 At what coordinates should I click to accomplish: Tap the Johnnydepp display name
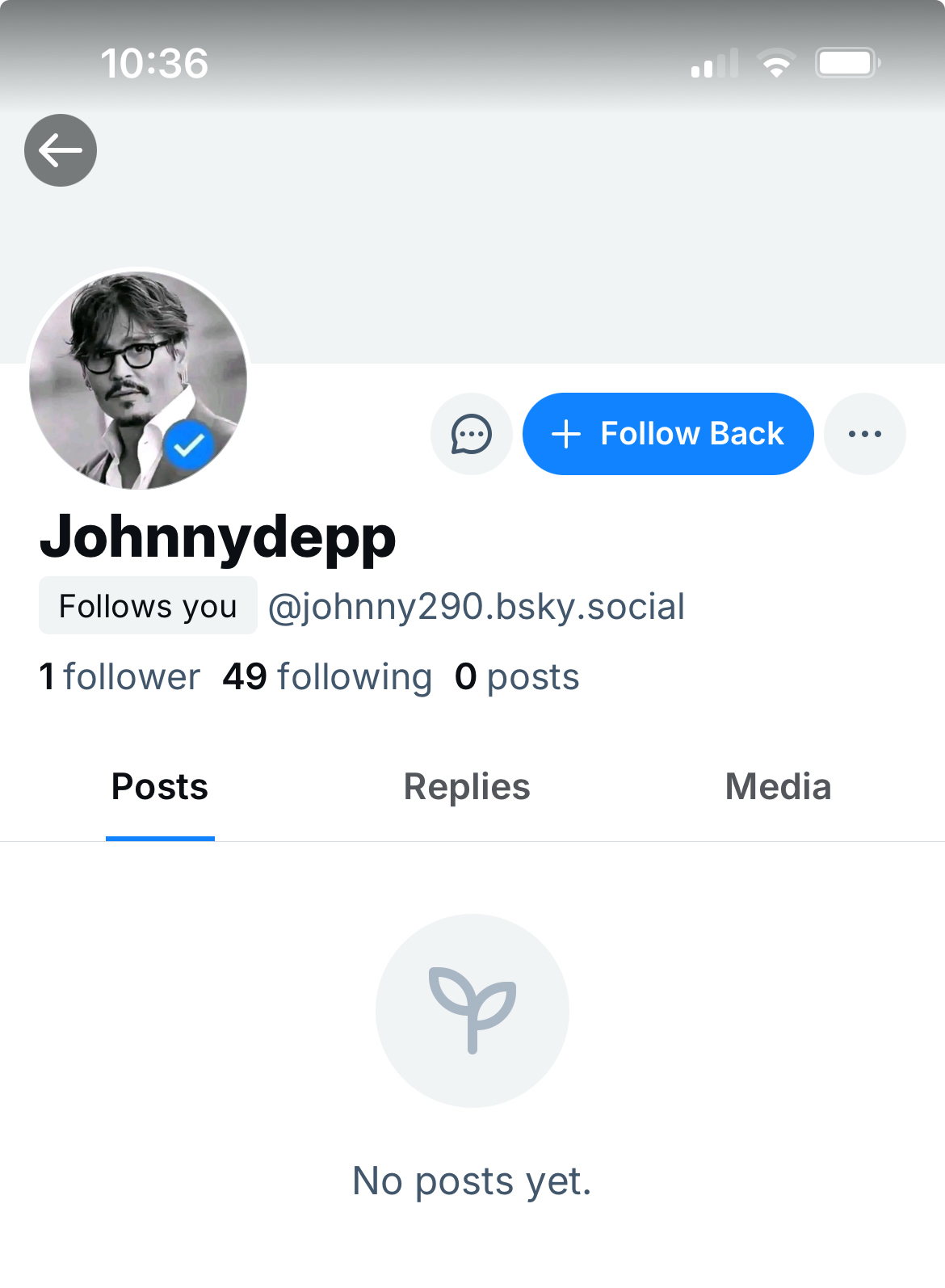[218, 537]
